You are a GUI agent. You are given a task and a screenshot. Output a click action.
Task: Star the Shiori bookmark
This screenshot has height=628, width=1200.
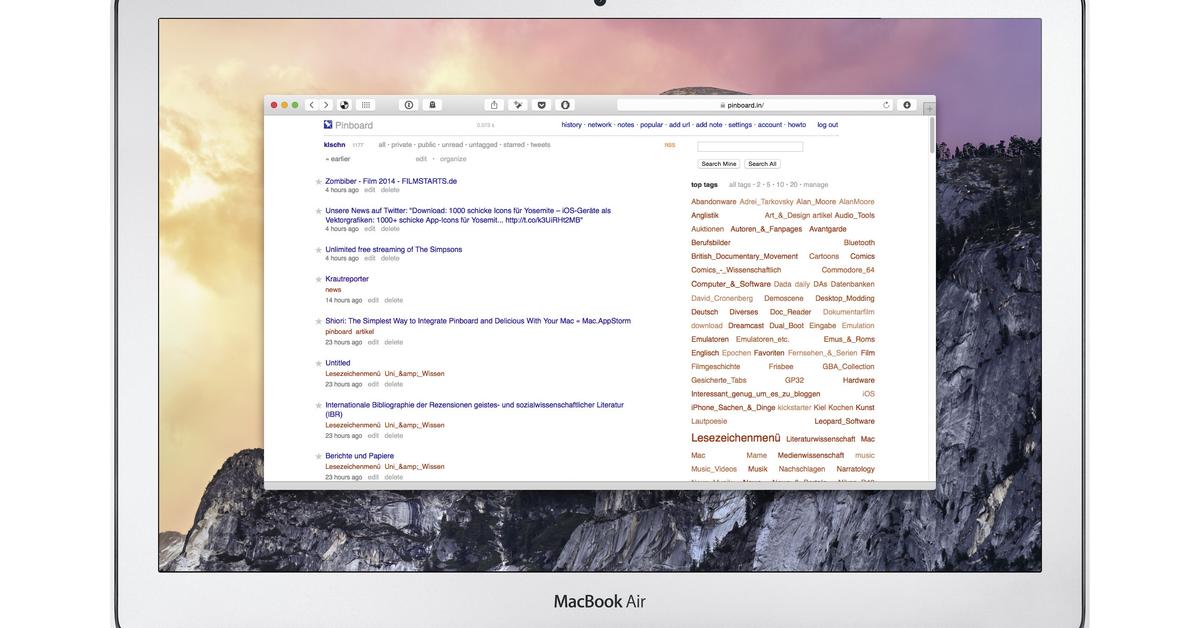click(x=319, y=321)
